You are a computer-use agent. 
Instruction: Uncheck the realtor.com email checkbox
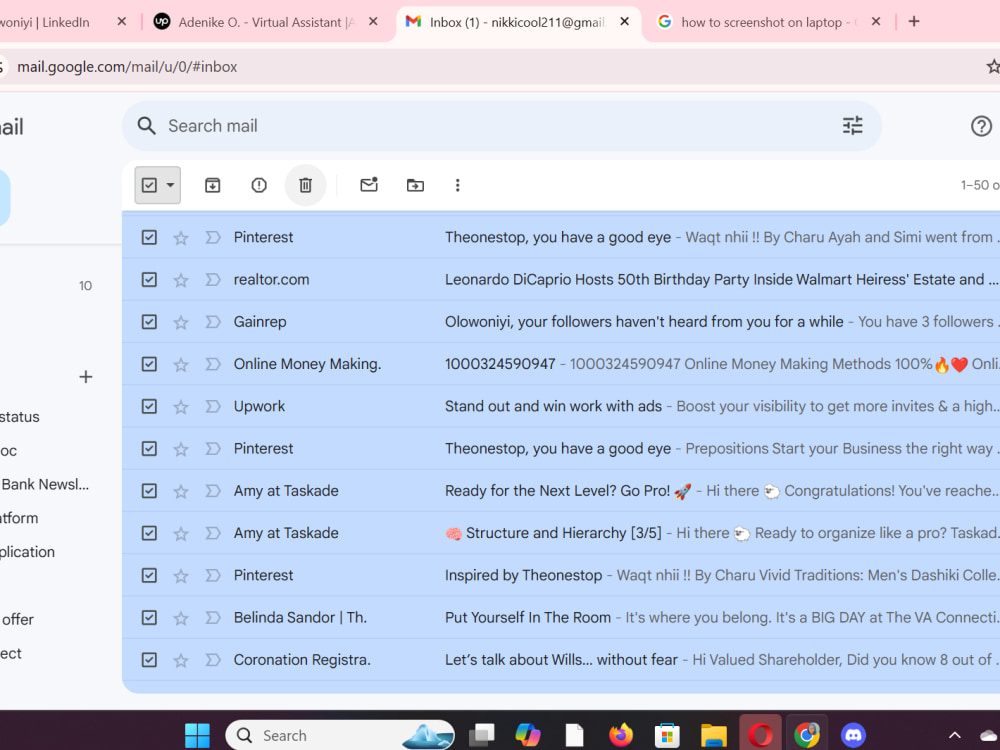tap(149, 279)
